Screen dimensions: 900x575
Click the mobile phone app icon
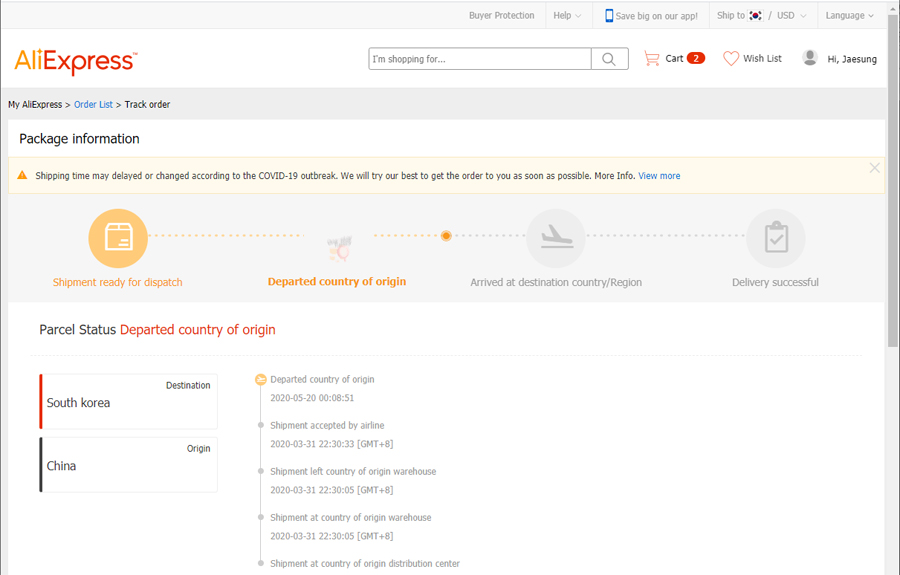tap(609, 15)
